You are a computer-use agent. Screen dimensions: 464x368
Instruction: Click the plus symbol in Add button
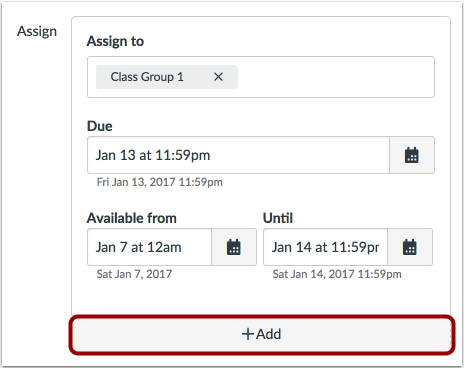click(248, 334)
